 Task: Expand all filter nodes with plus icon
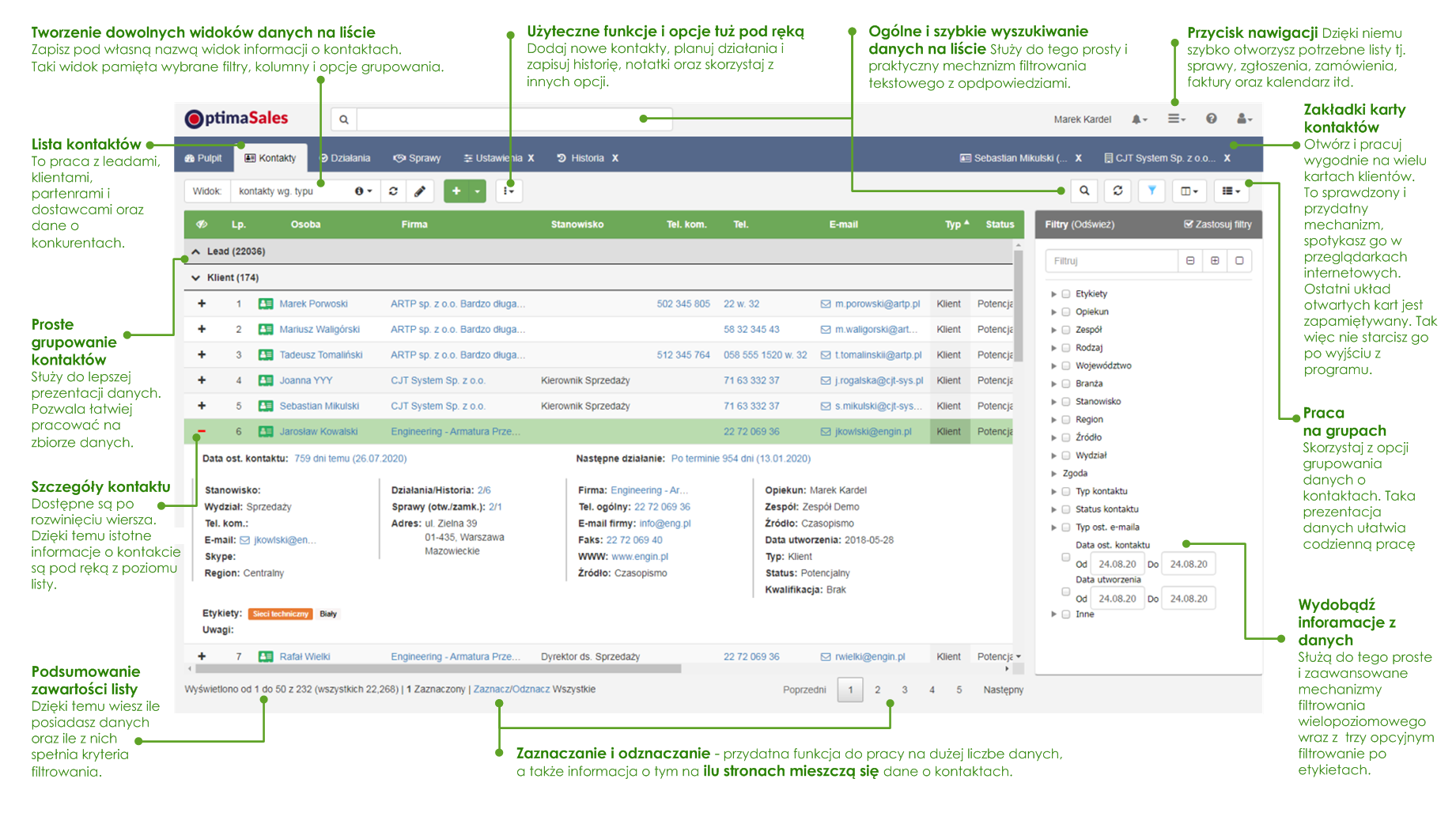point(1215,260)
